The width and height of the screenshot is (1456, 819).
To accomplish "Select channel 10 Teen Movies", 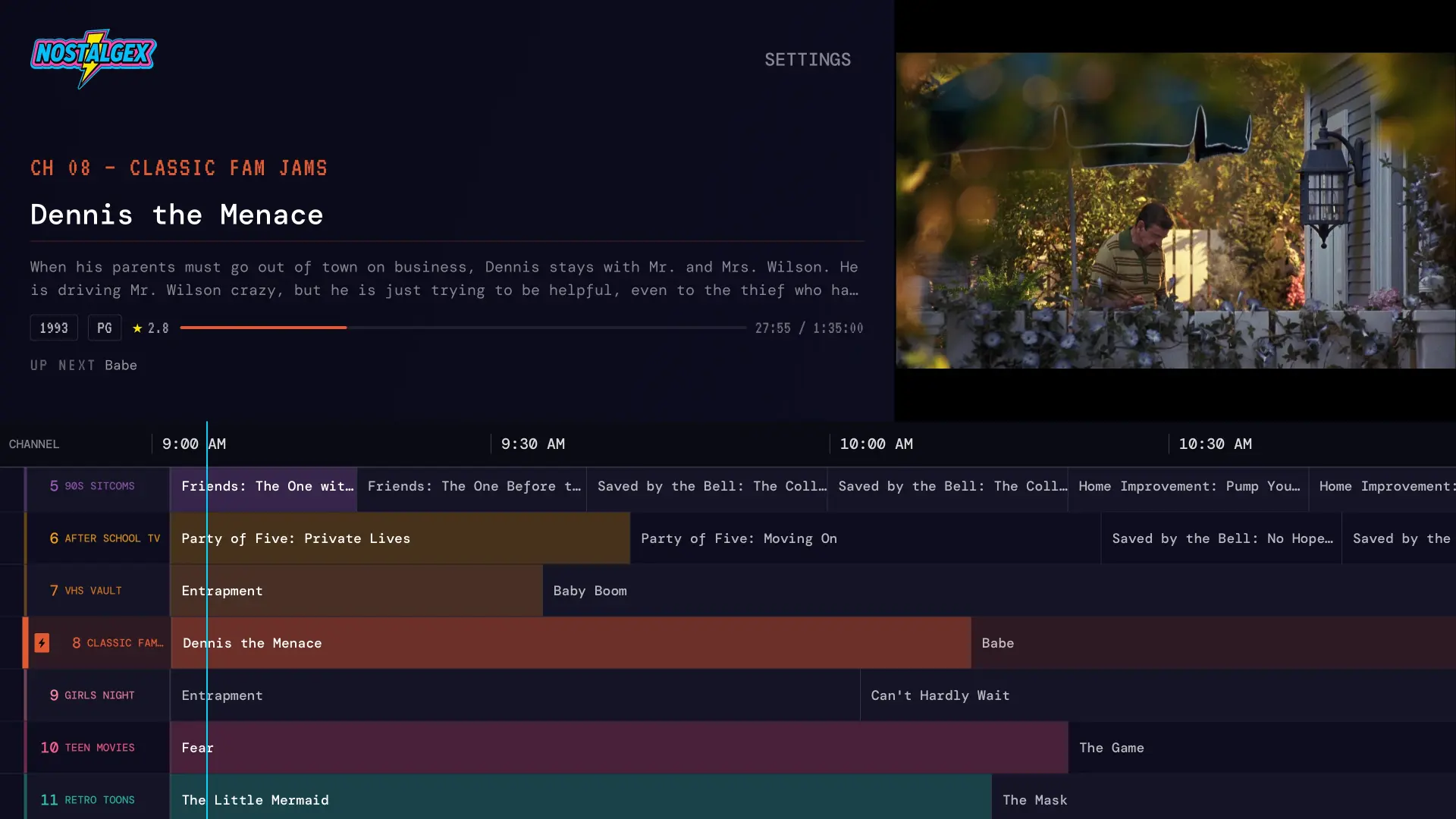I will point(97,748).
